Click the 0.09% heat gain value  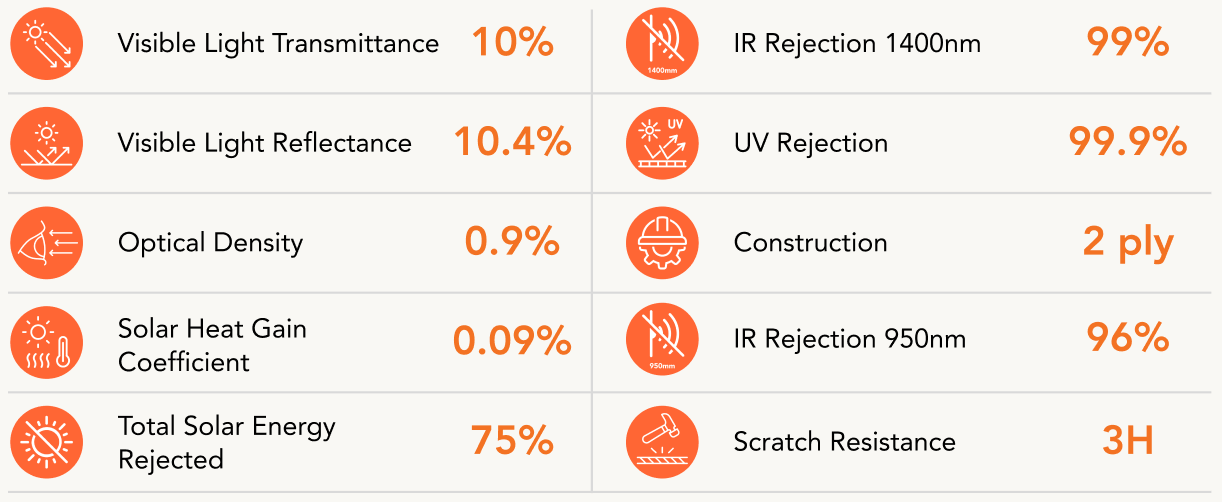[513, 342]
